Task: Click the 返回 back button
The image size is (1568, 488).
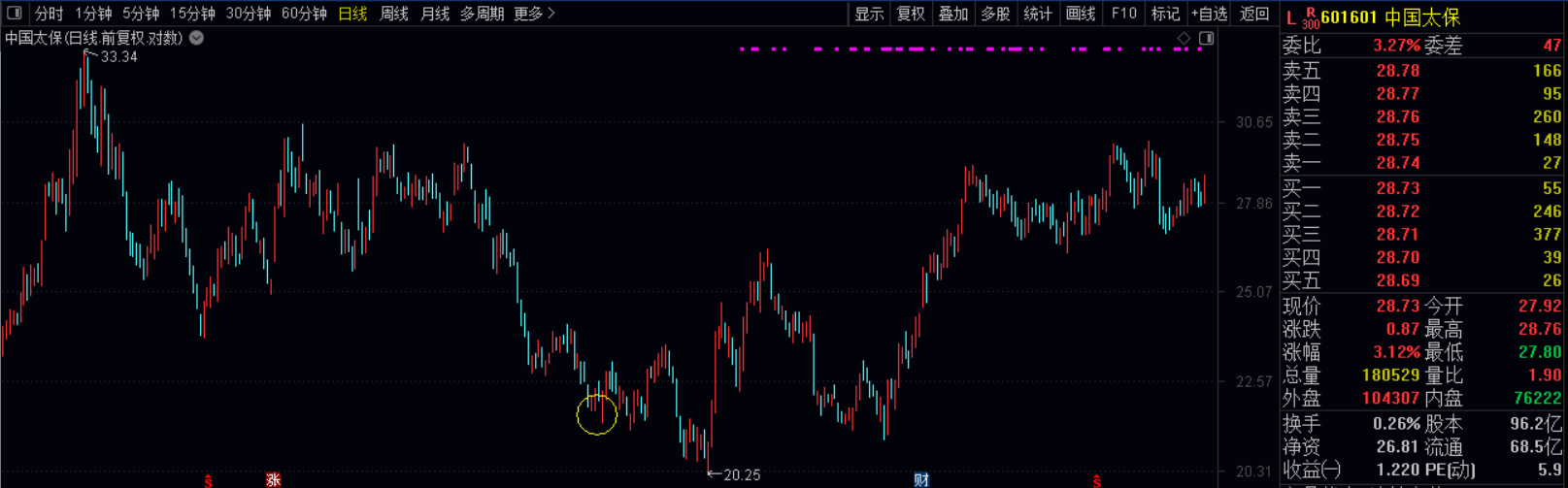Action: pyautogui.click(x=1254, y=14)
